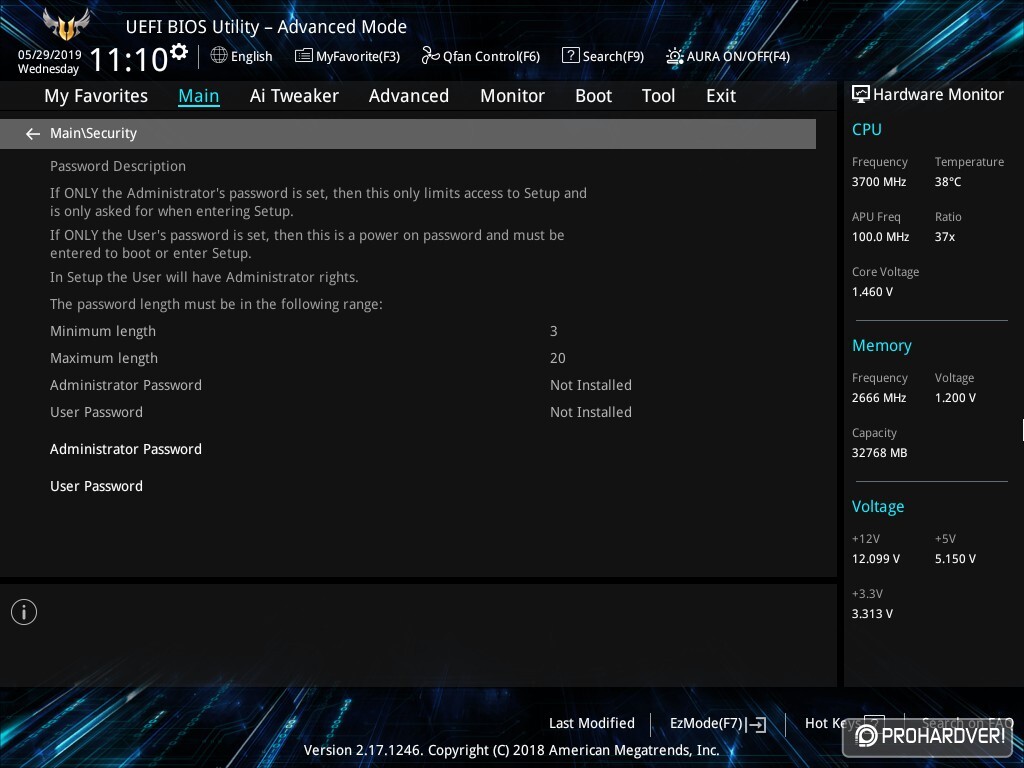
Task: Switch to the Tool tab
Action: pos(658,96)
